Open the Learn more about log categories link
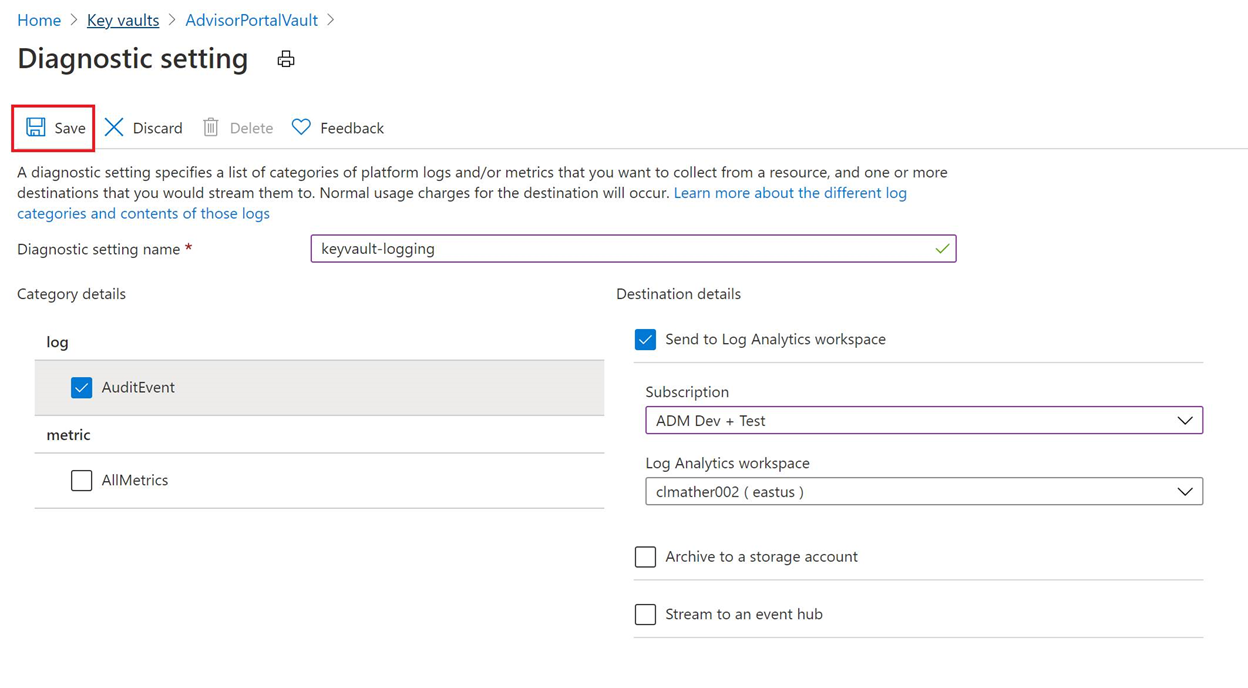 (790, 193)
